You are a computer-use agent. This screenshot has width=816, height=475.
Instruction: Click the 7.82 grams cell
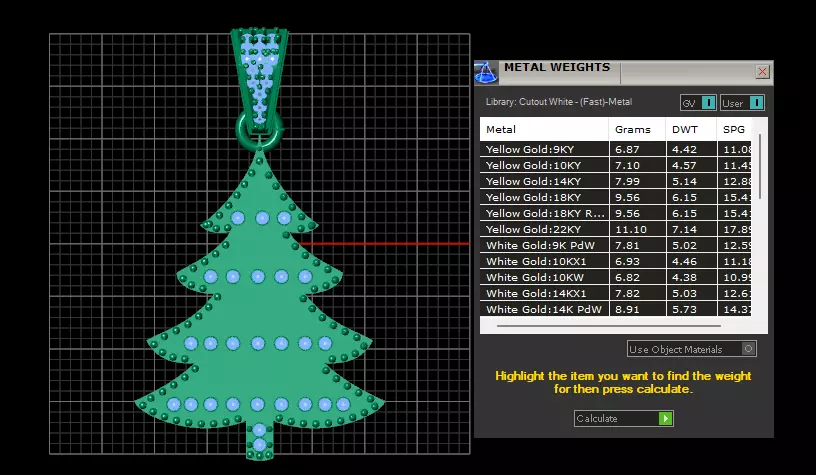coord(637,293)
